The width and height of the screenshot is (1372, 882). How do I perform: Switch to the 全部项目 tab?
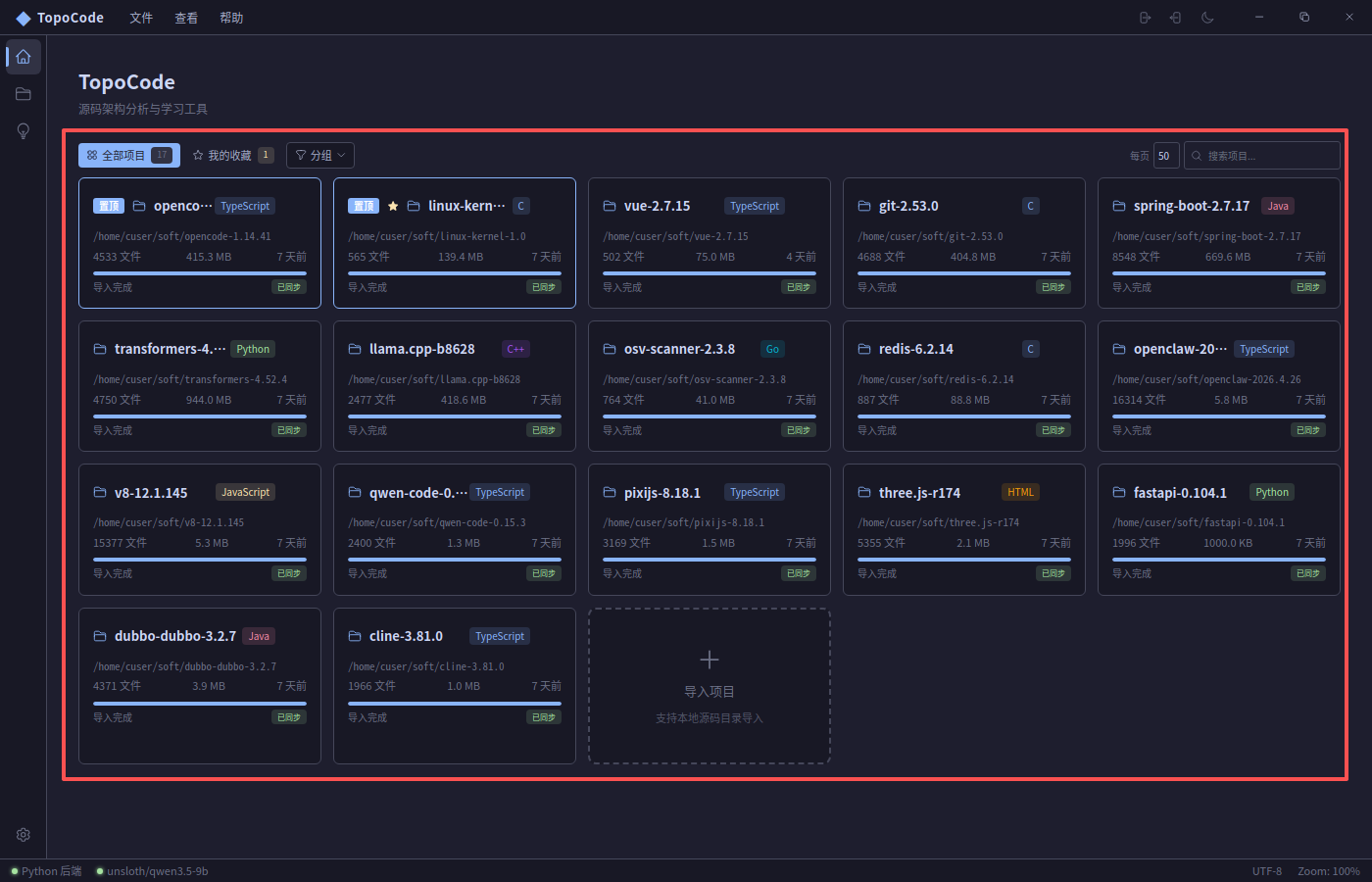pos(129,155)
